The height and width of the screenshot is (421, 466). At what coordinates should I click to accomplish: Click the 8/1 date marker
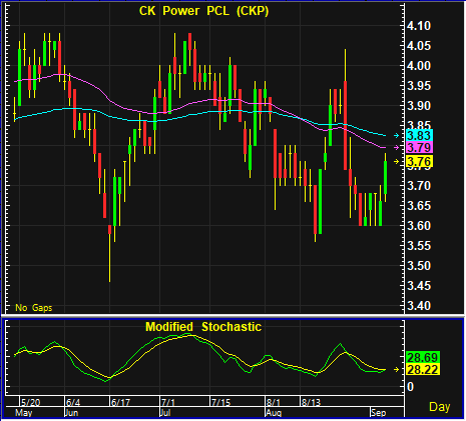point(273,402)
